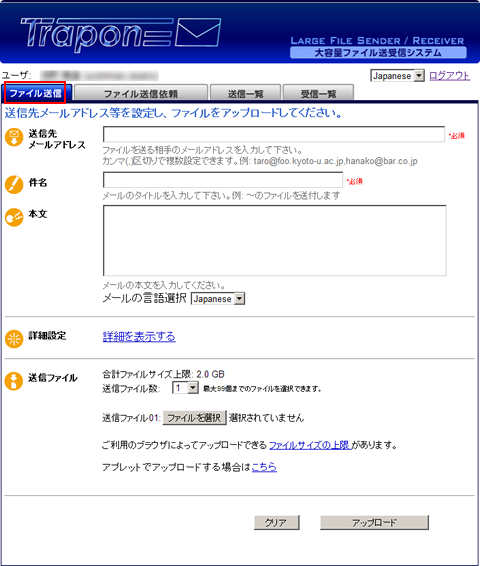Expand the send file count (送信ファイル数) dropdown

186,388
